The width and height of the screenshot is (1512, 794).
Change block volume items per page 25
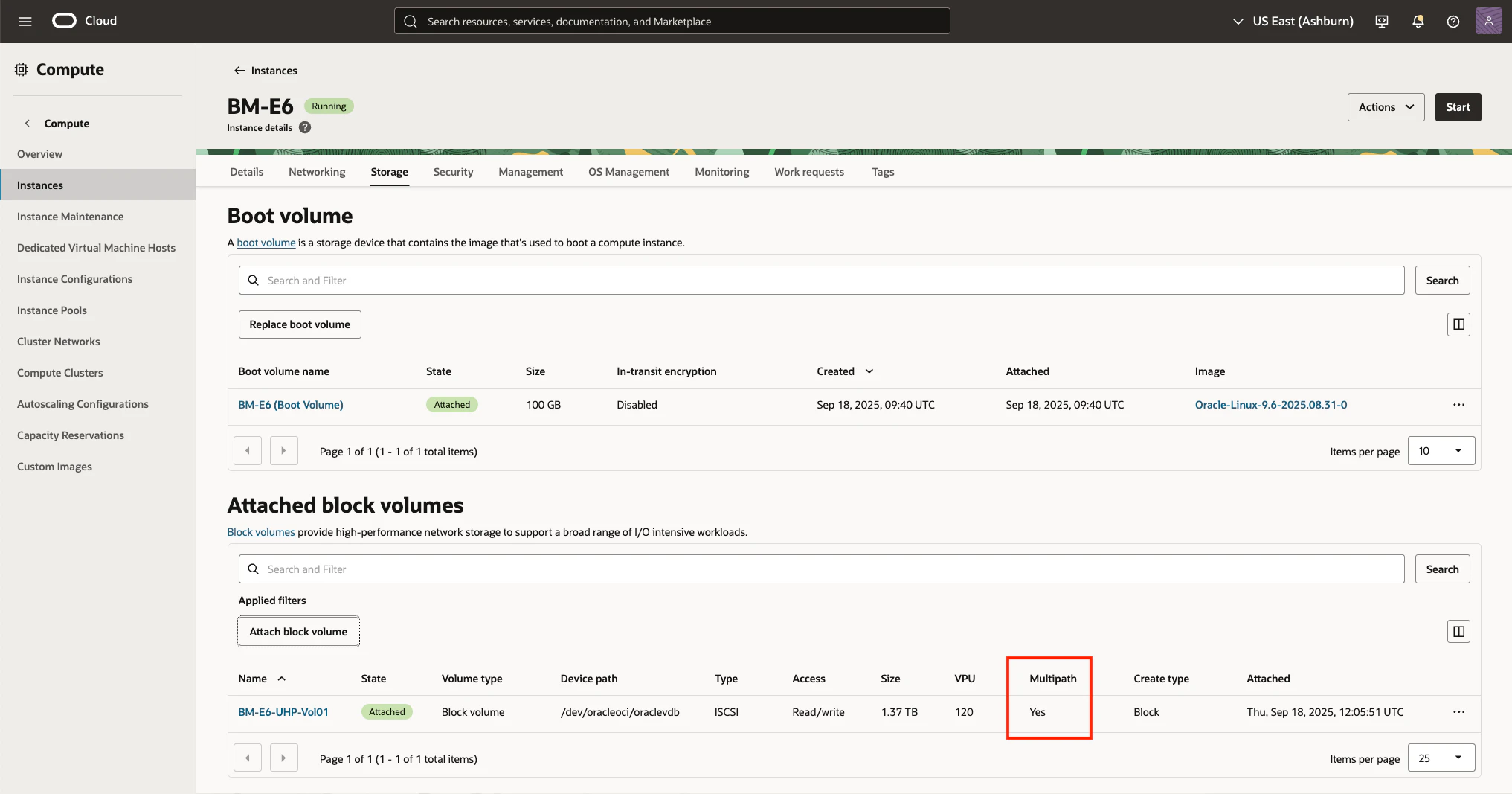[x=1441, y=758]
